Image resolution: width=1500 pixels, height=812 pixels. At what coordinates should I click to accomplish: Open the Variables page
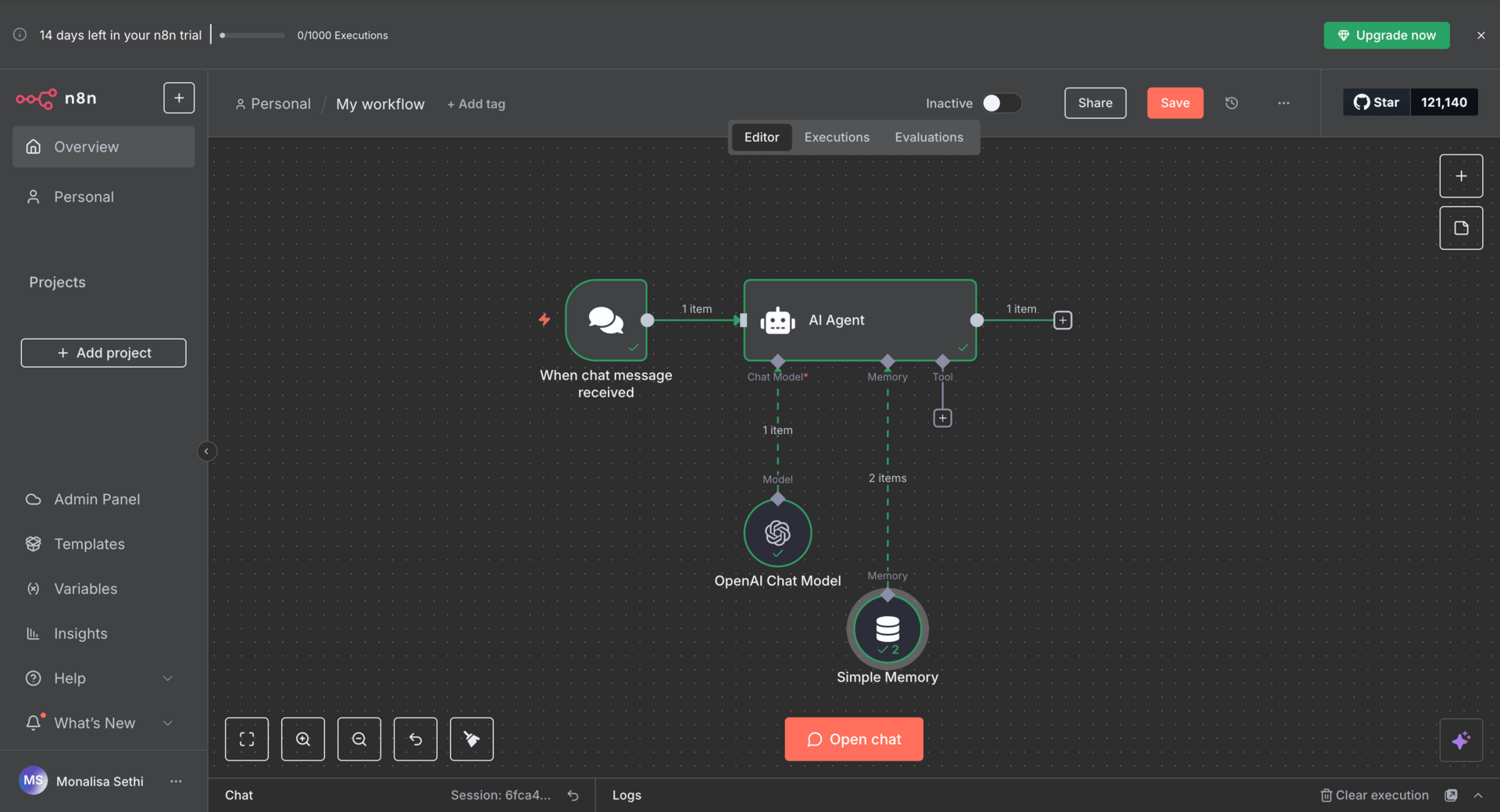point(103,589)
